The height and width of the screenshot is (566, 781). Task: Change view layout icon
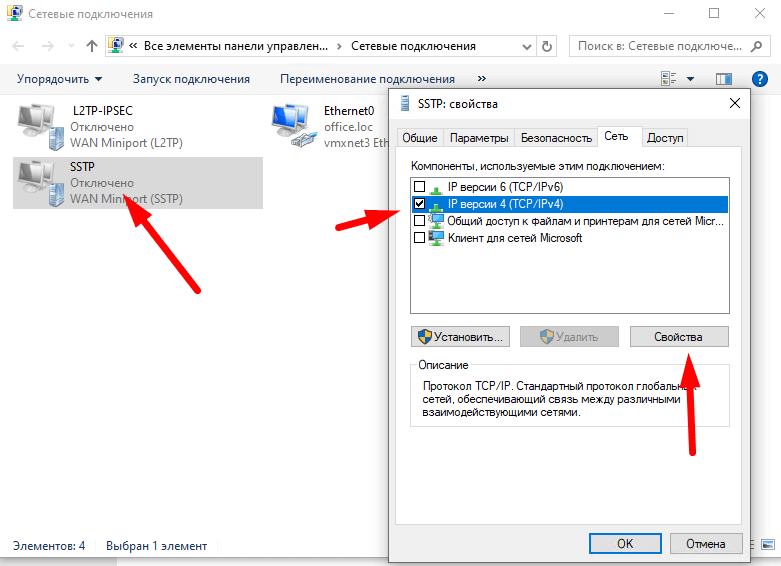pyautogui.click(x=668, y=79)
